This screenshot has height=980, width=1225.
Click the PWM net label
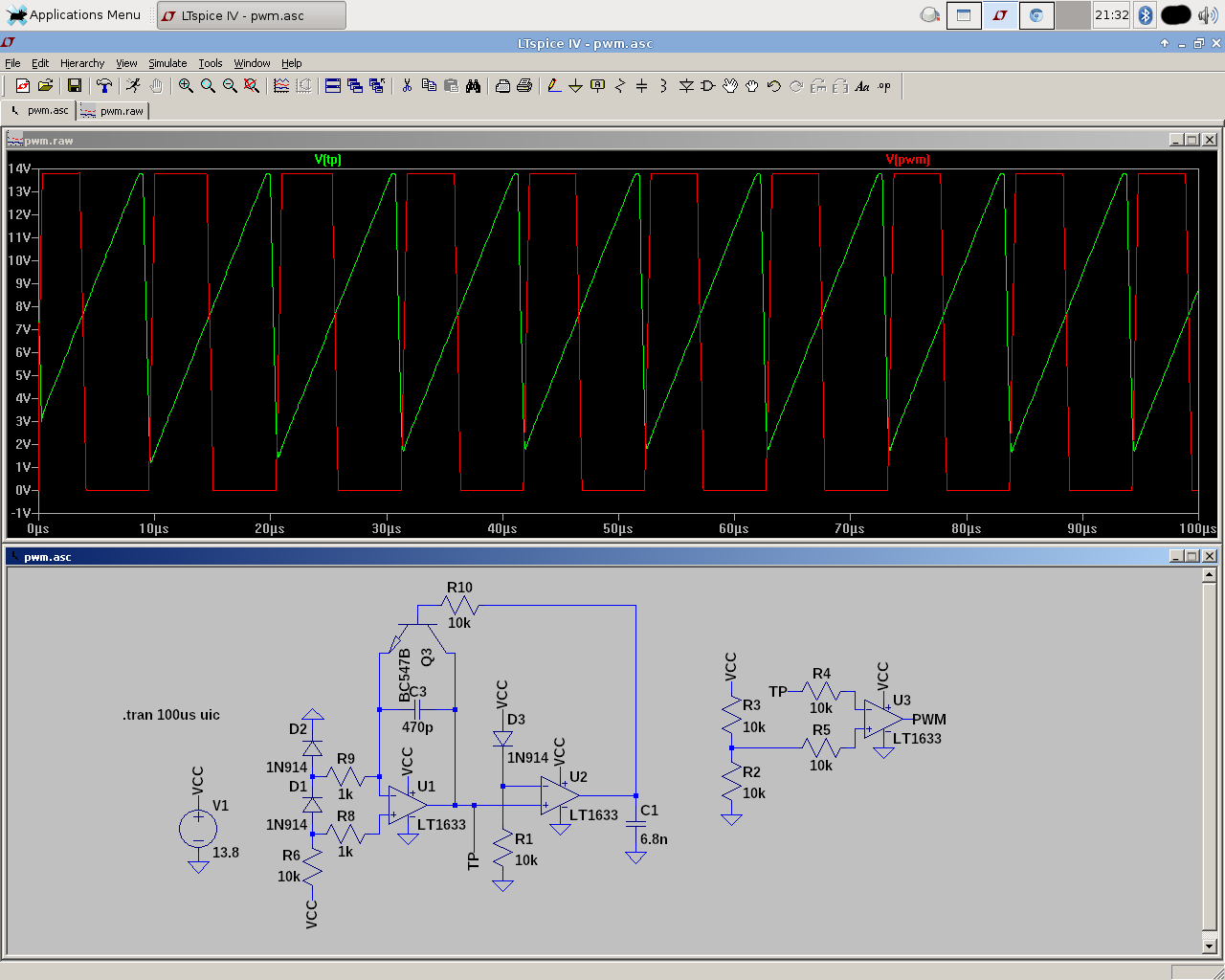click(928, 720)
